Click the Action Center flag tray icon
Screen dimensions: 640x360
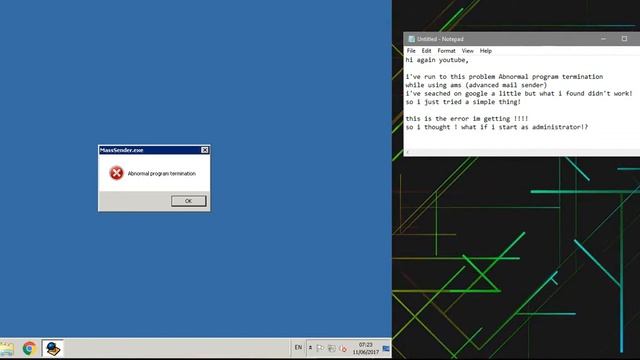click(320, 348)
